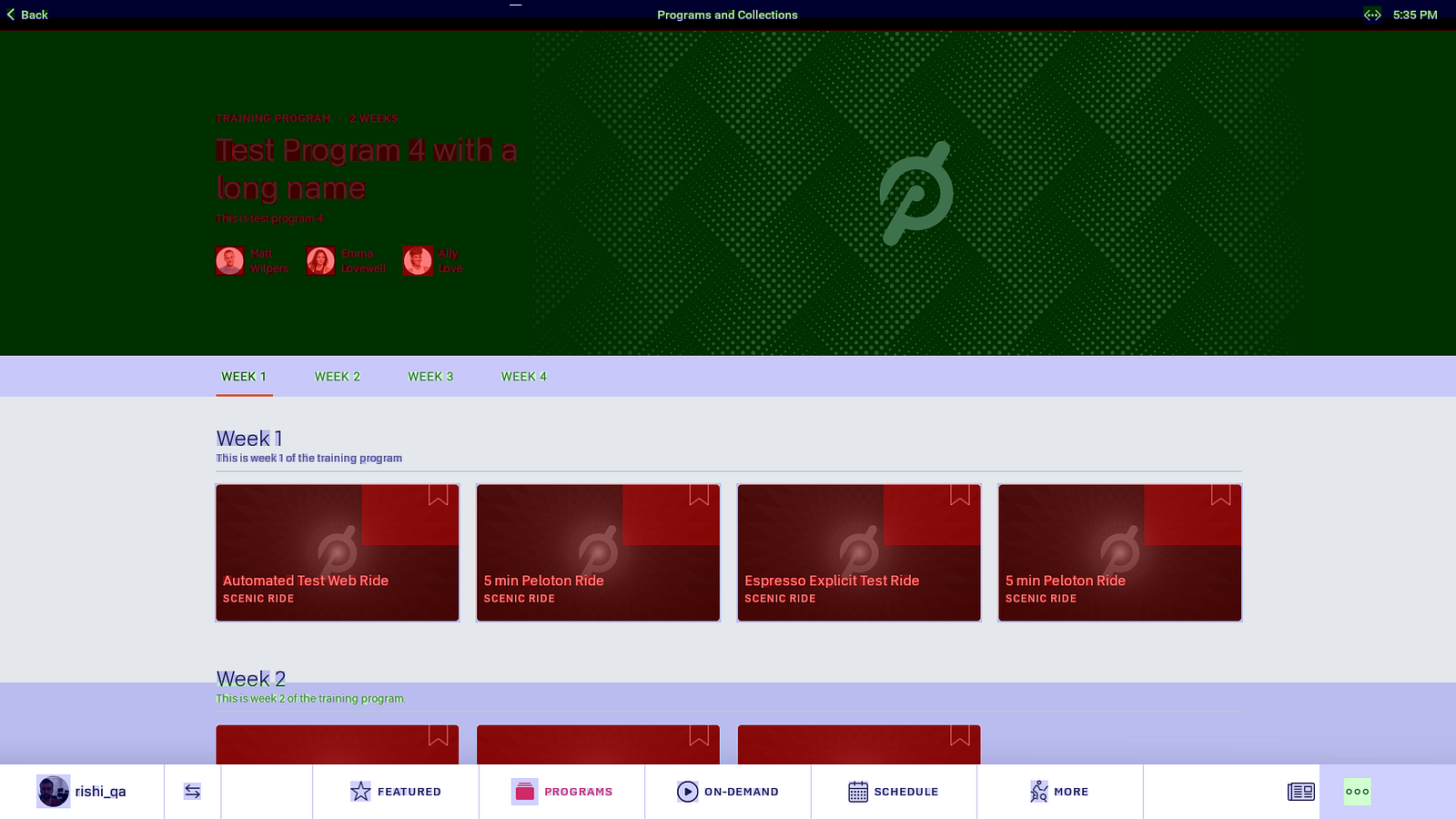The width and height of the screenshot is (1456, 819).
Task: Bookmark the middle Week 2 workout card
Action: pyautogui.click(x=699, y=735)
